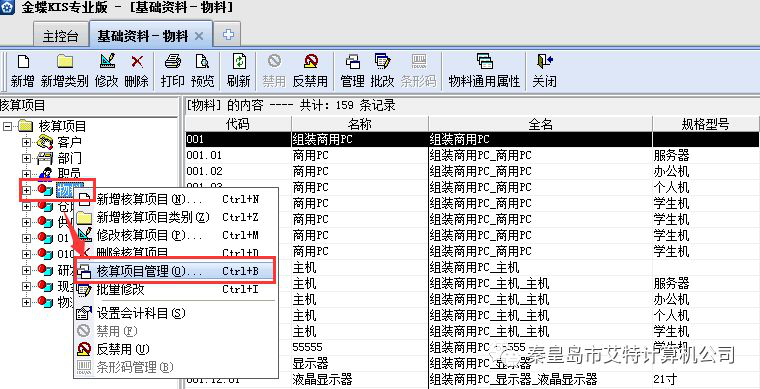
Task: Click the 删除 red X icon
Action: (x=137, y=62)
